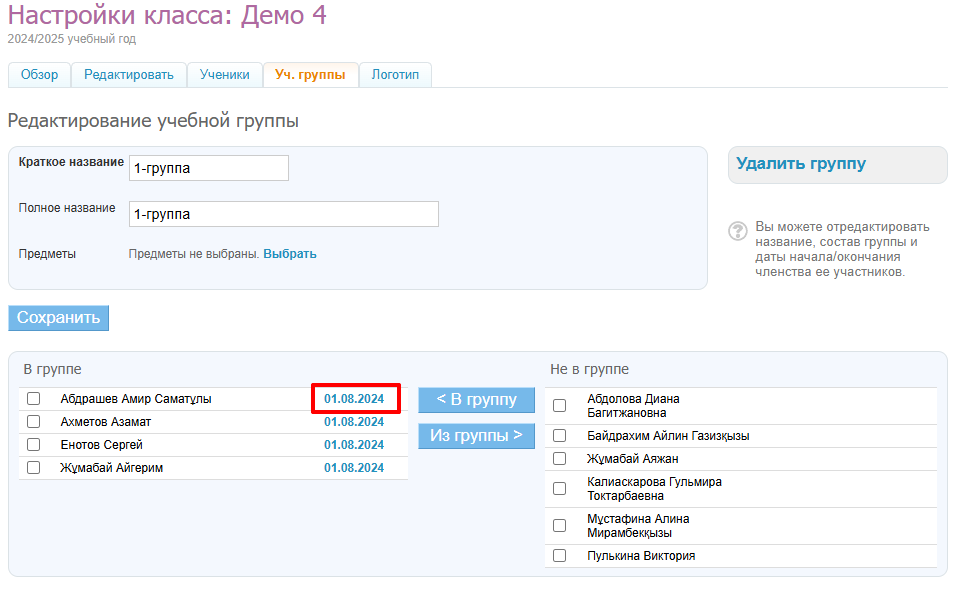958x592 pixels.
Task: Click the "Из группы >" button
Action: (476, 436)
